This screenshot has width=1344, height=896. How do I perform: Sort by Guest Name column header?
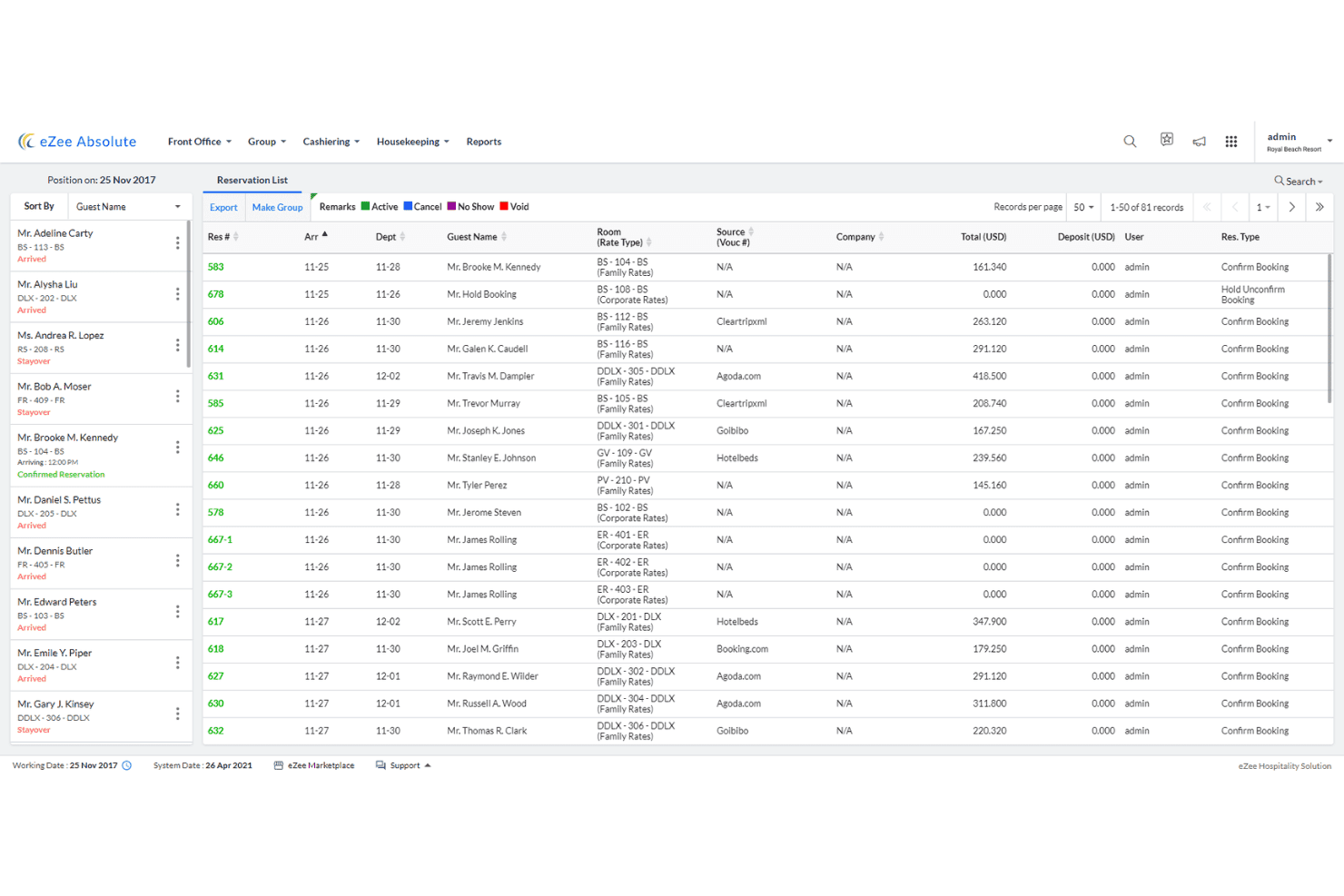(477, 236)
